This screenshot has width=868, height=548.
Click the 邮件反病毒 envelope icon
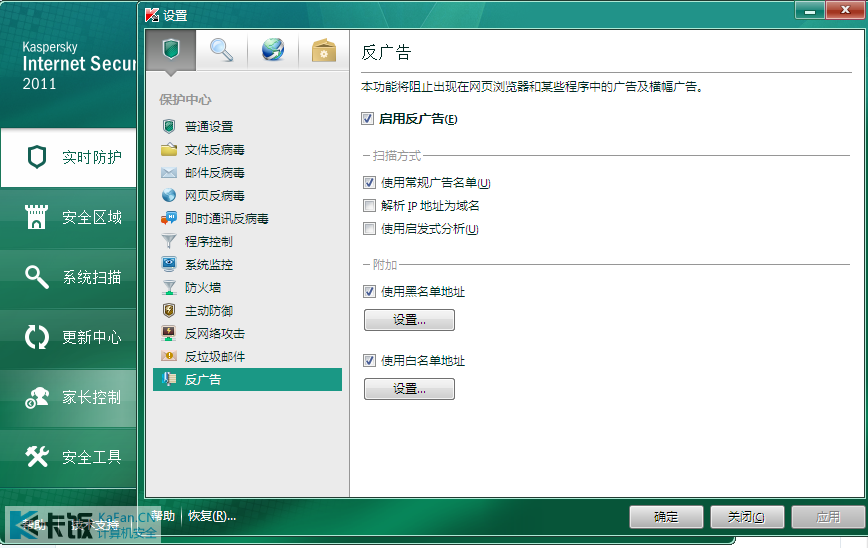pyautogui.click(x=169, y=173)
